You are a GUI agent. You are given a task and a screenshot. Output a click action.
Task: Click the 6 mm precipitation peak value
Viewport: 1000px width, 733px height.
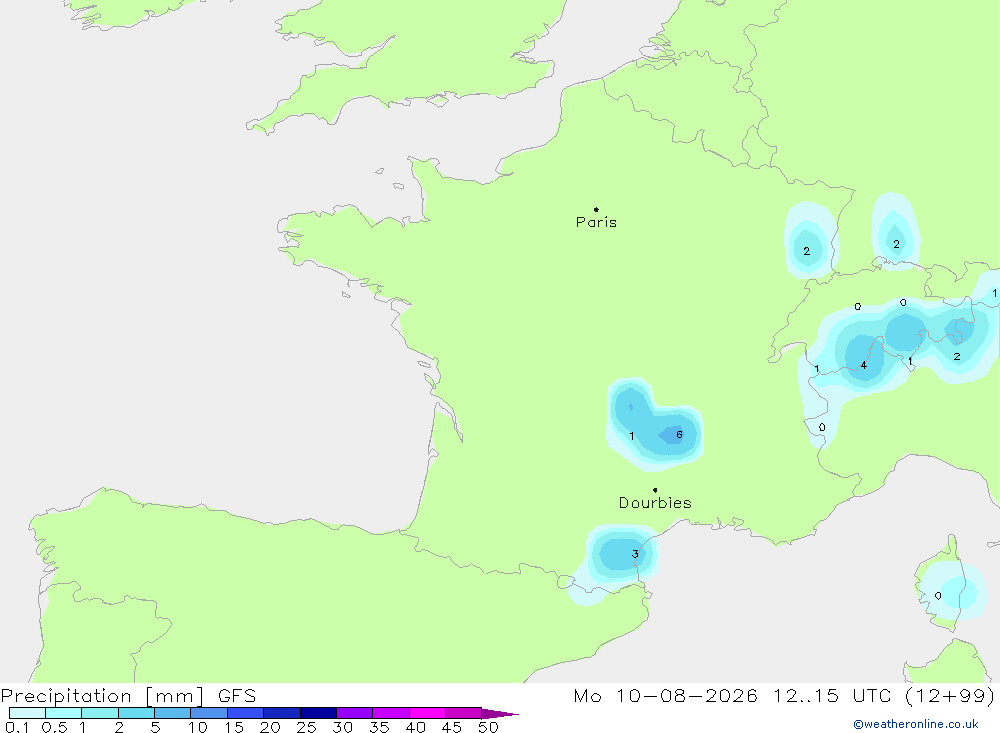(679, 434)
